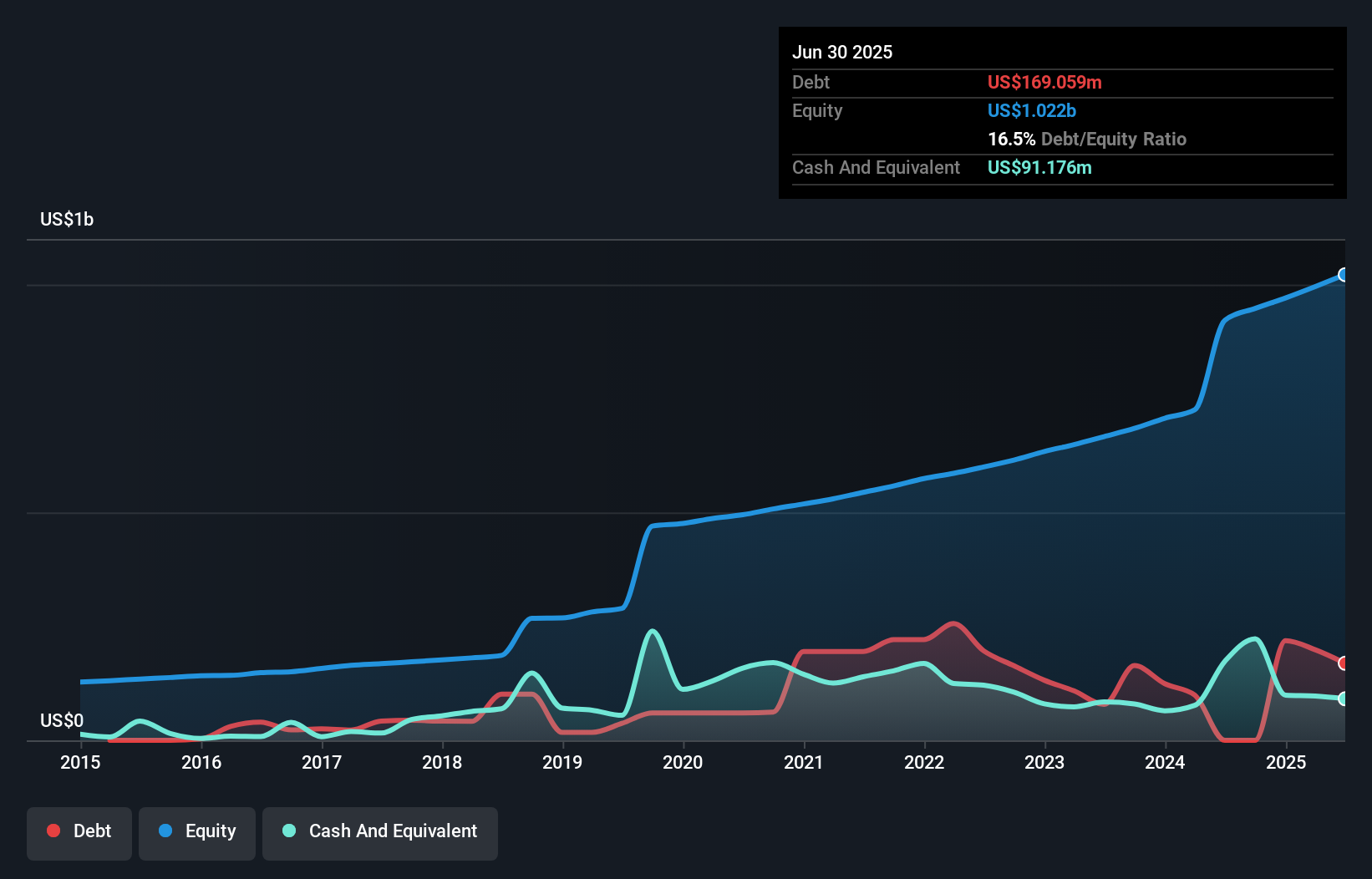Select the blue Equity endpoint marker on the chart
Screen dimensions: 1372x879
pos(1344,274)
